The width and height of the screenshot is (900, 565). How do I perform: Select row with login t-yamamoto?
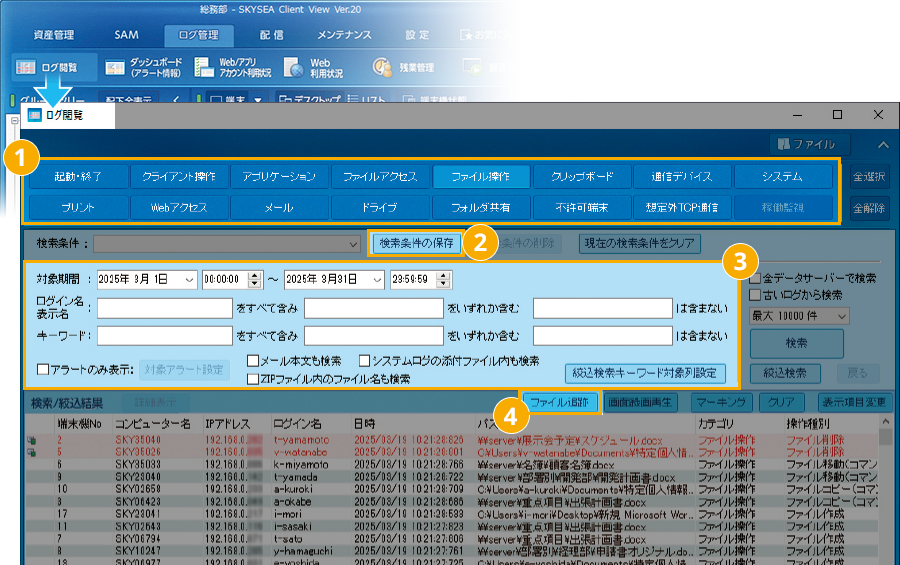[452, 440]
